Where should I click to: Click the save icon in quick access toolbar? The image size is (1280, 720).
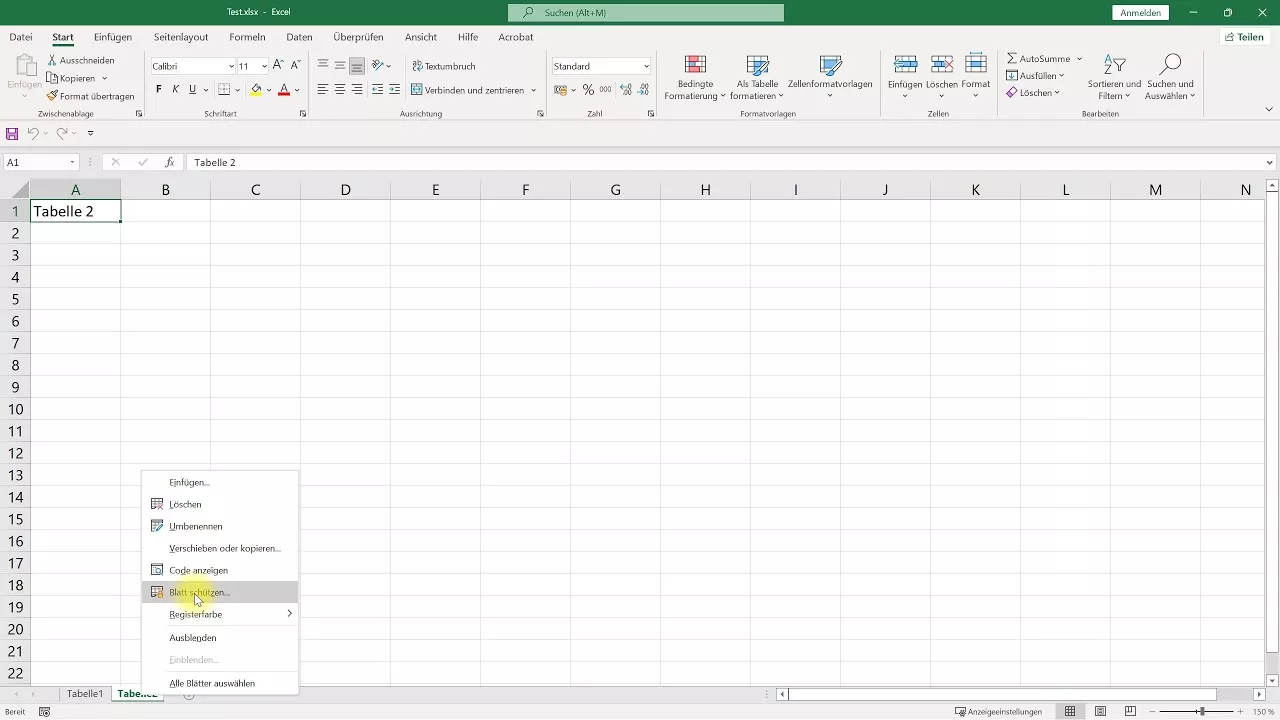[12, 133]
